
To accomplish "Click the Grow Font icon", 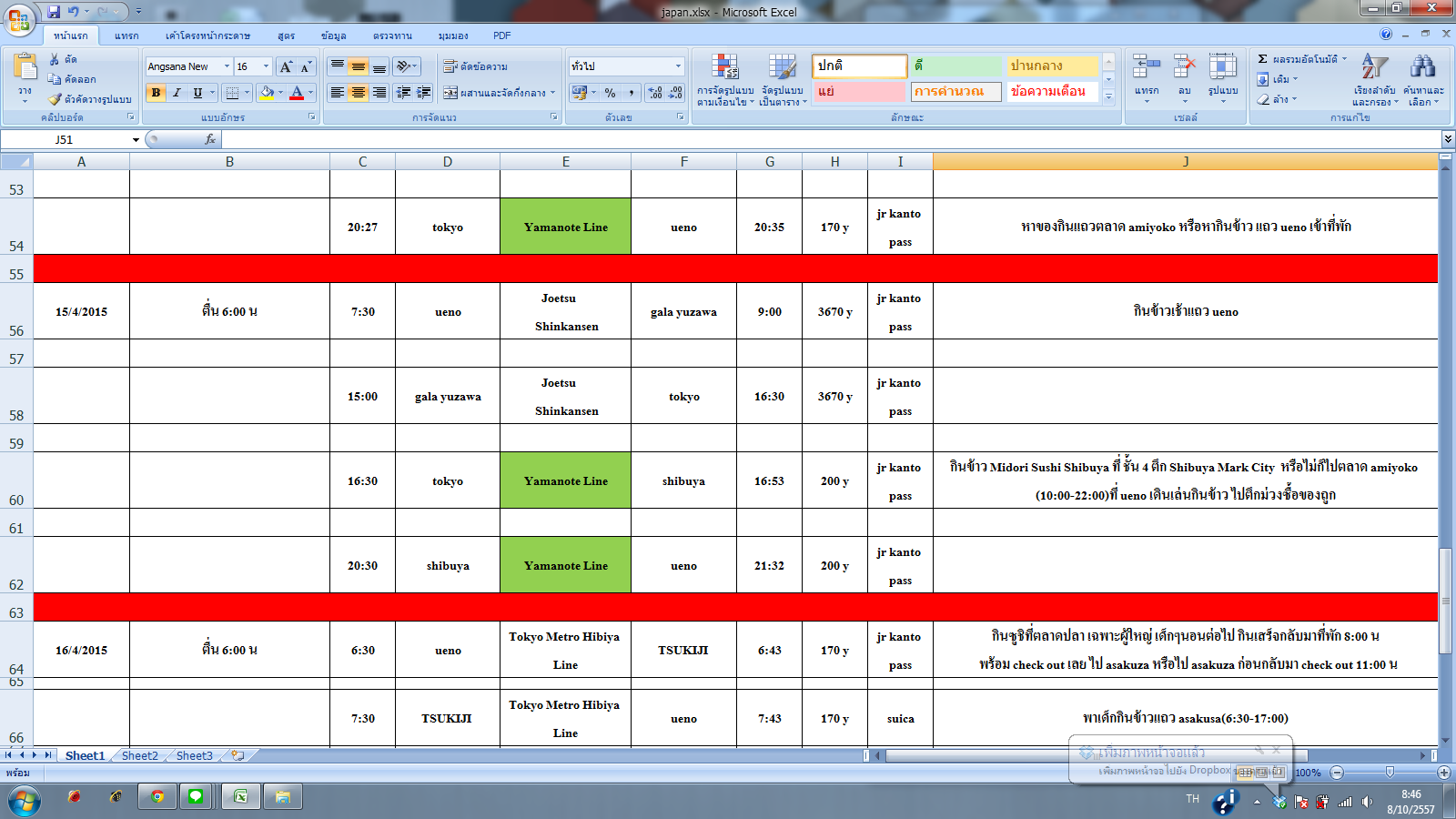I will (286, 66).
